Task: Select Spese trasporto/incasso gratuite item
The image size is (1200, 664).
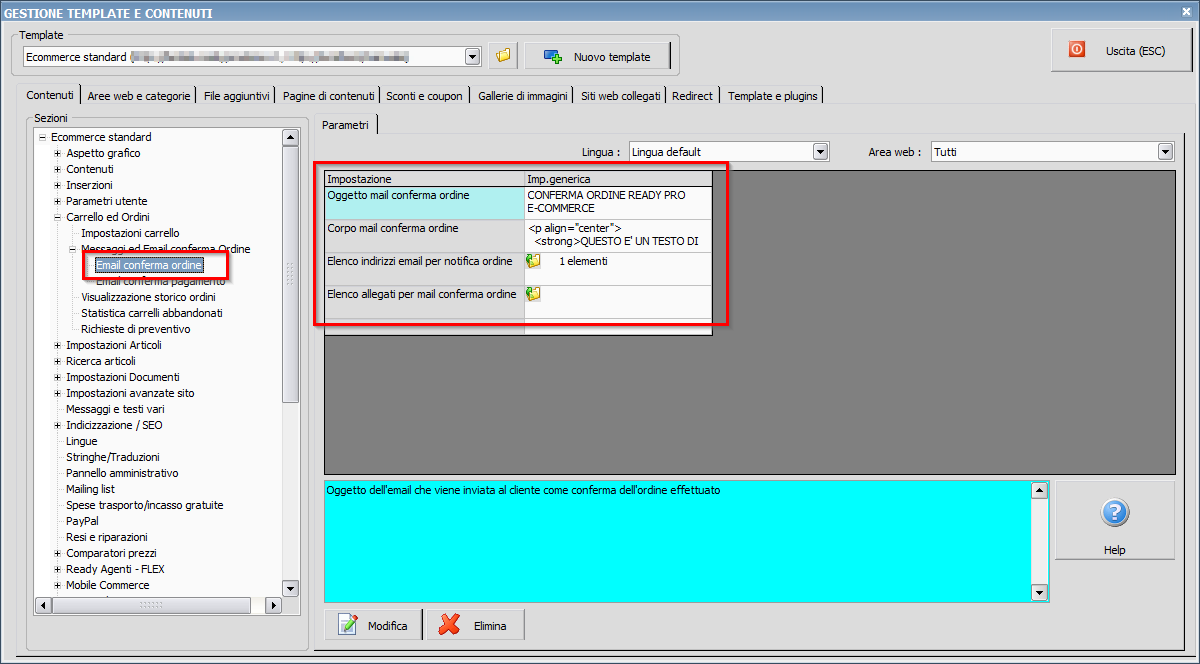Action: (x=145, y=505)
